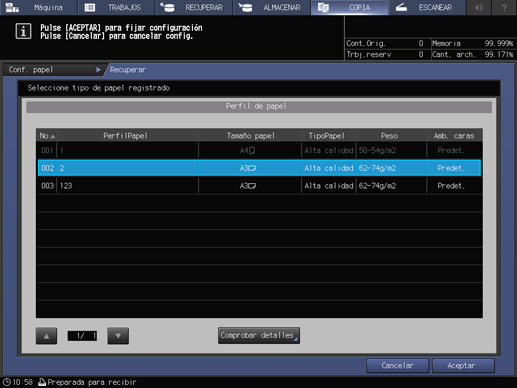Switch to the TRABAJOS tab
Screen dimensions: 517x388
pos(116,7)
